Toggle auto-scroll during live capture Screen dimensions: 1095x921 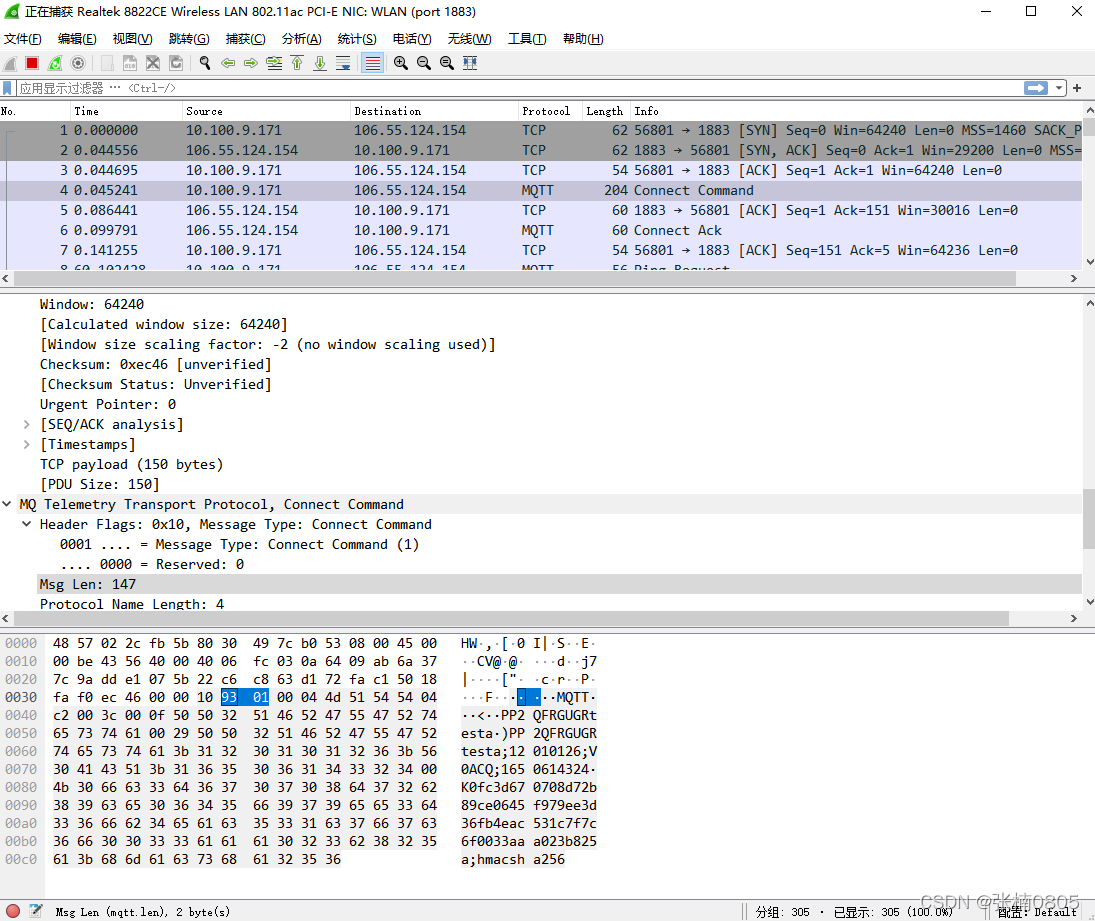tap(343, 63)
